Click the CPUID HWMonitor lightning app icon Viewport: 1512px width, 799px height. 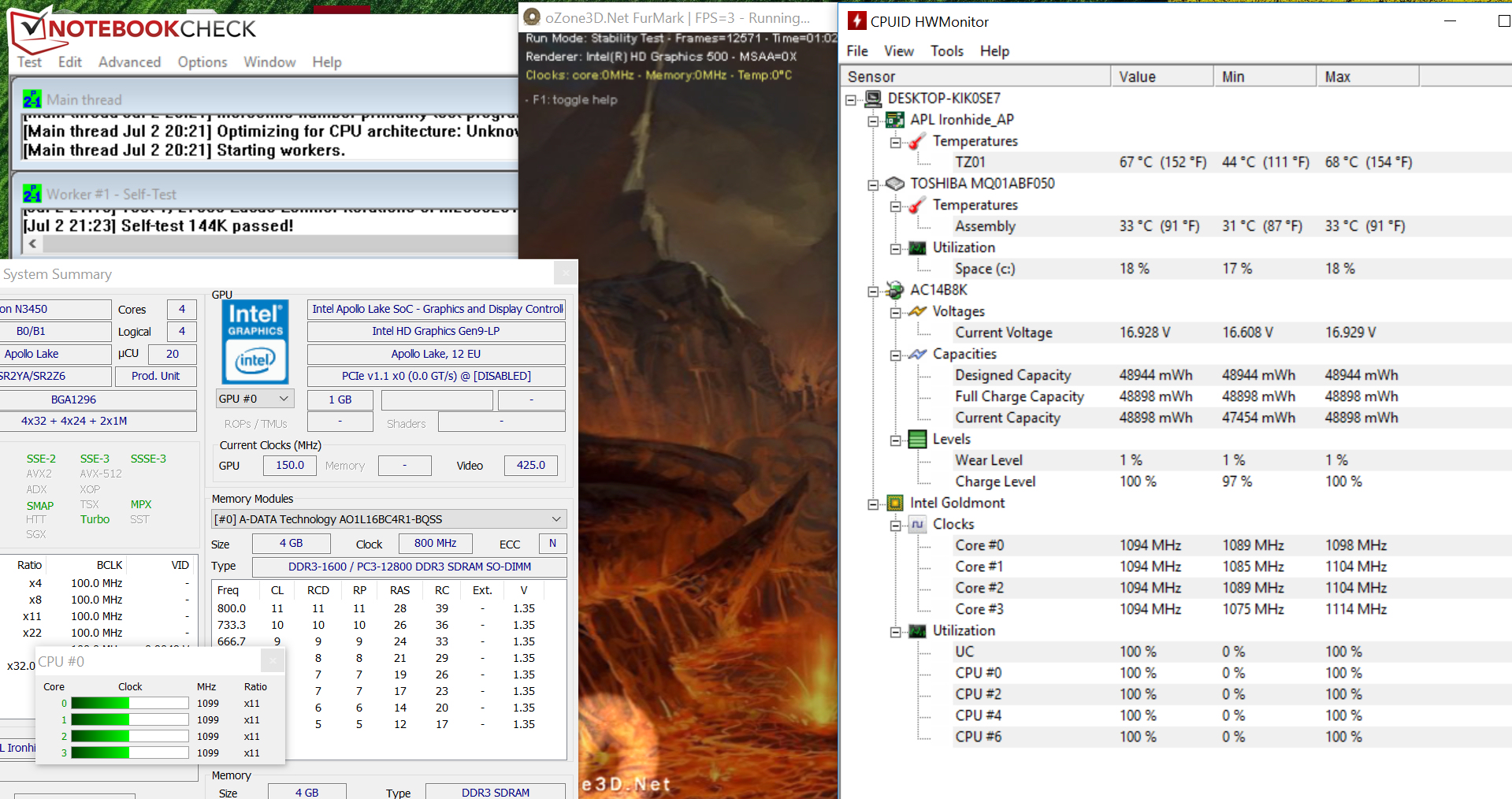[x=856, y=21]
